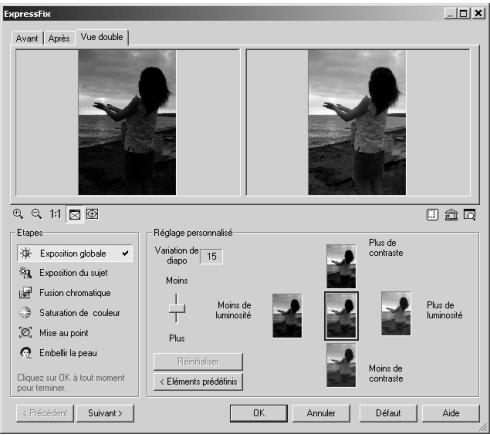
Task: Select the Exposition du sujet step
Action: click(x=73, y=273)
